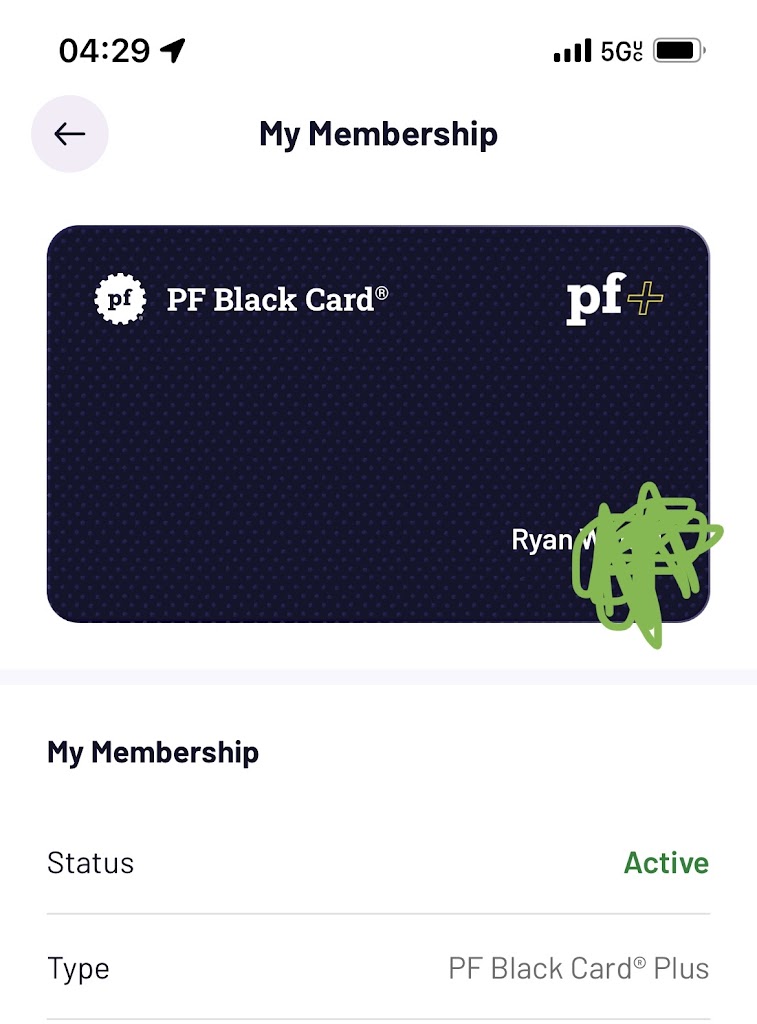757x1024 pixels.
Task: Tap the My Membership section heading
Action: pyautogui.click(x=153, y=752)
